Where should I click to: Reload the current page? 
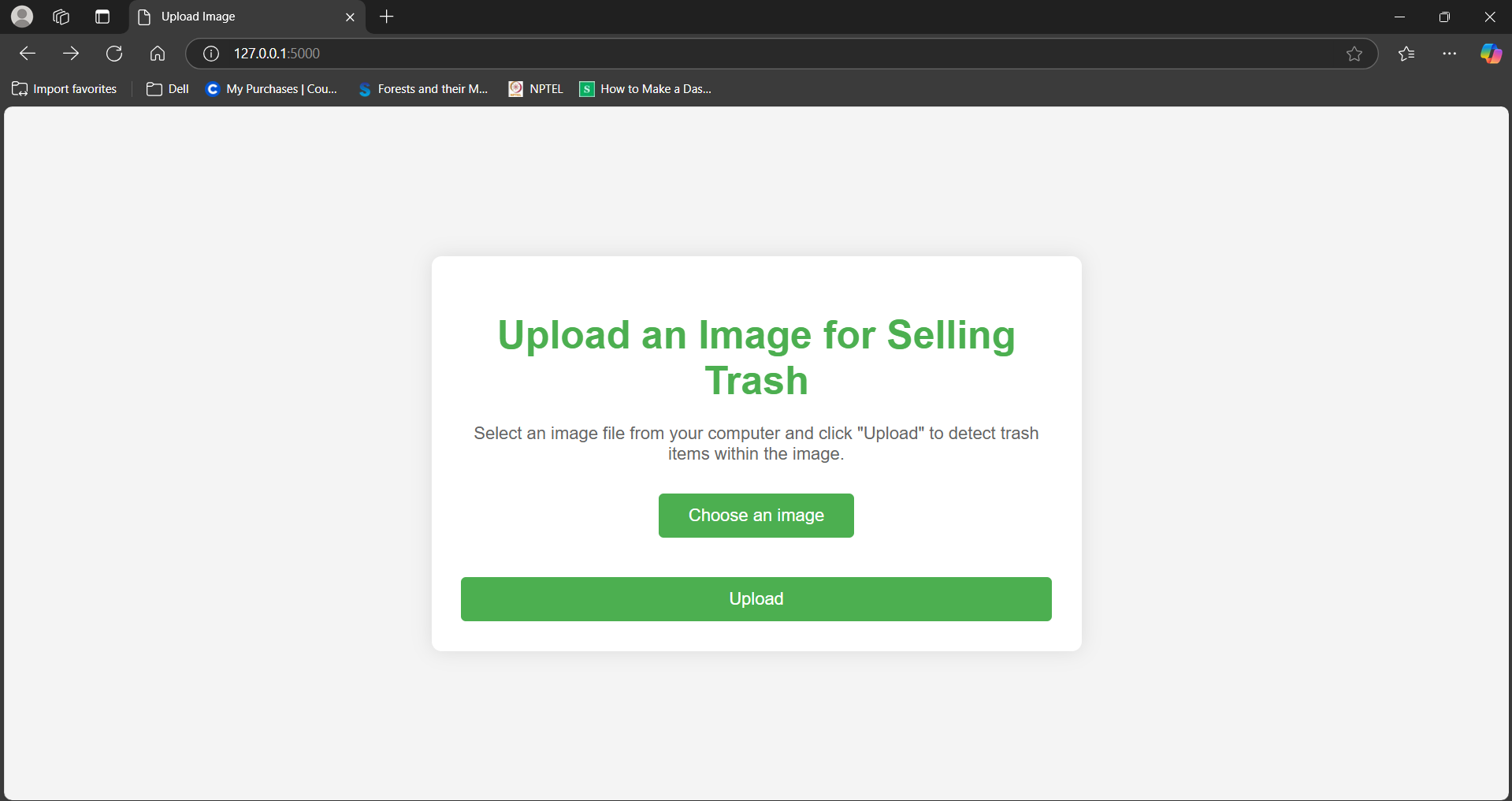(x=114, y=54)
